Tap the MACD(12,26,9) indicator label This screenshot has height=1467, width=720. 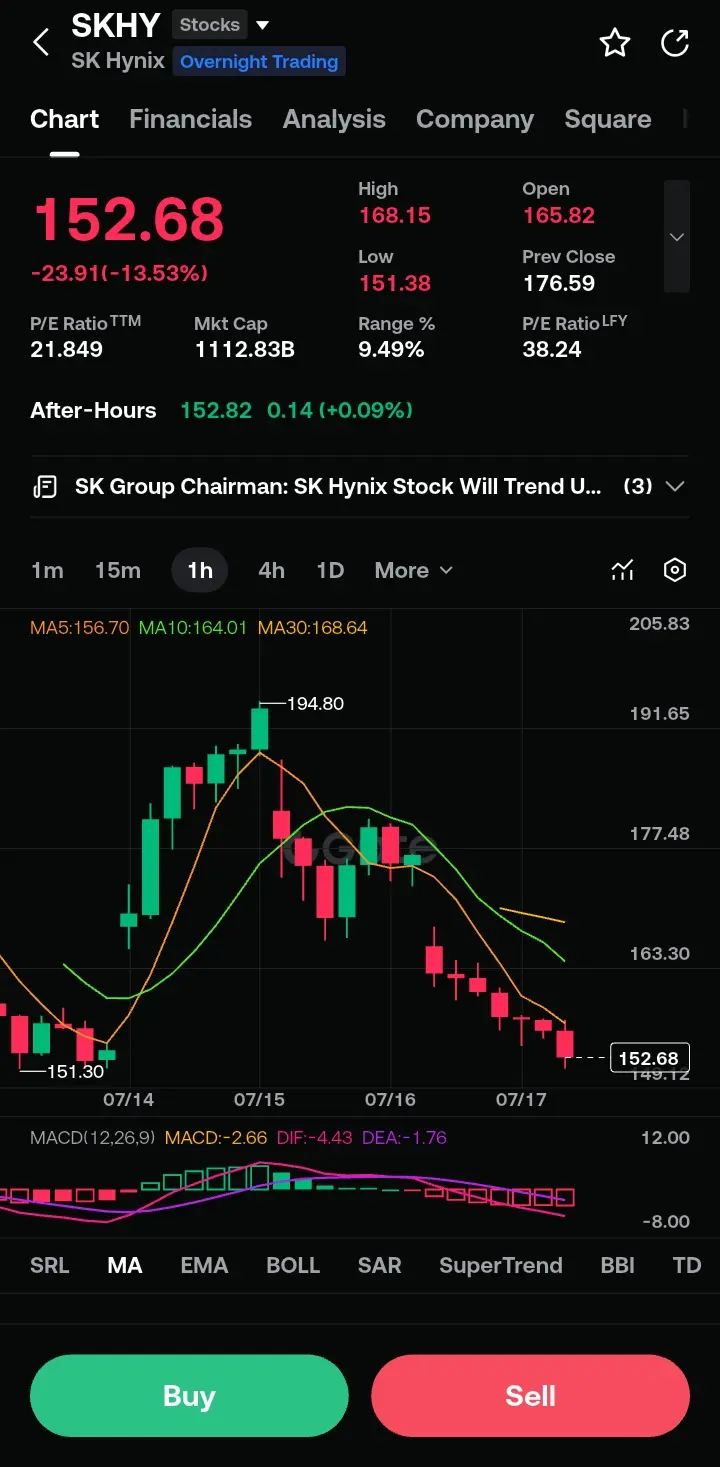(x=92, y=1138)
